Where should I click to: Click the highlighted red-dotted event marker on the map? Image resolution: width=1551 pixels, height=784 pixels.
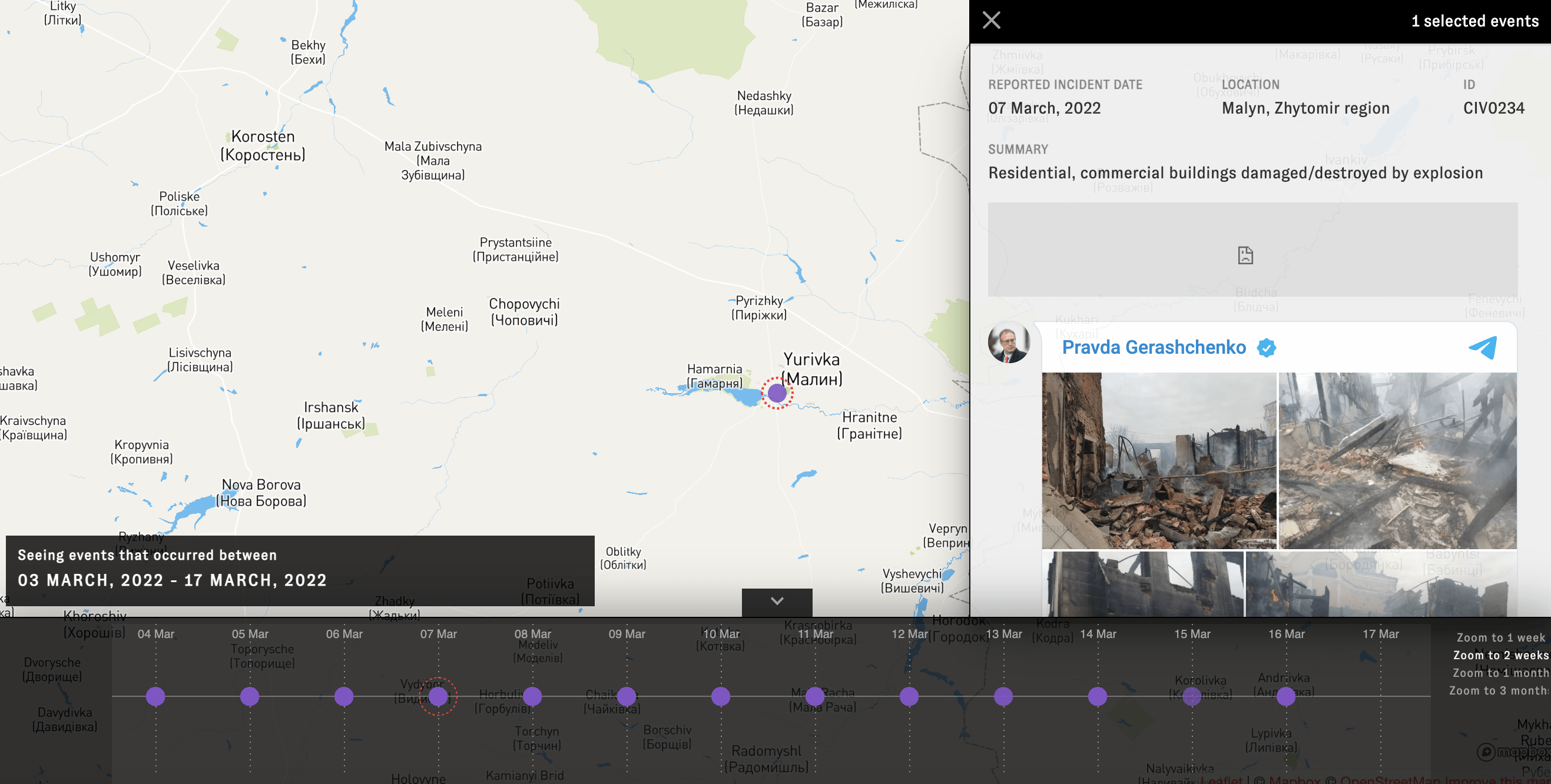[777, 393]
